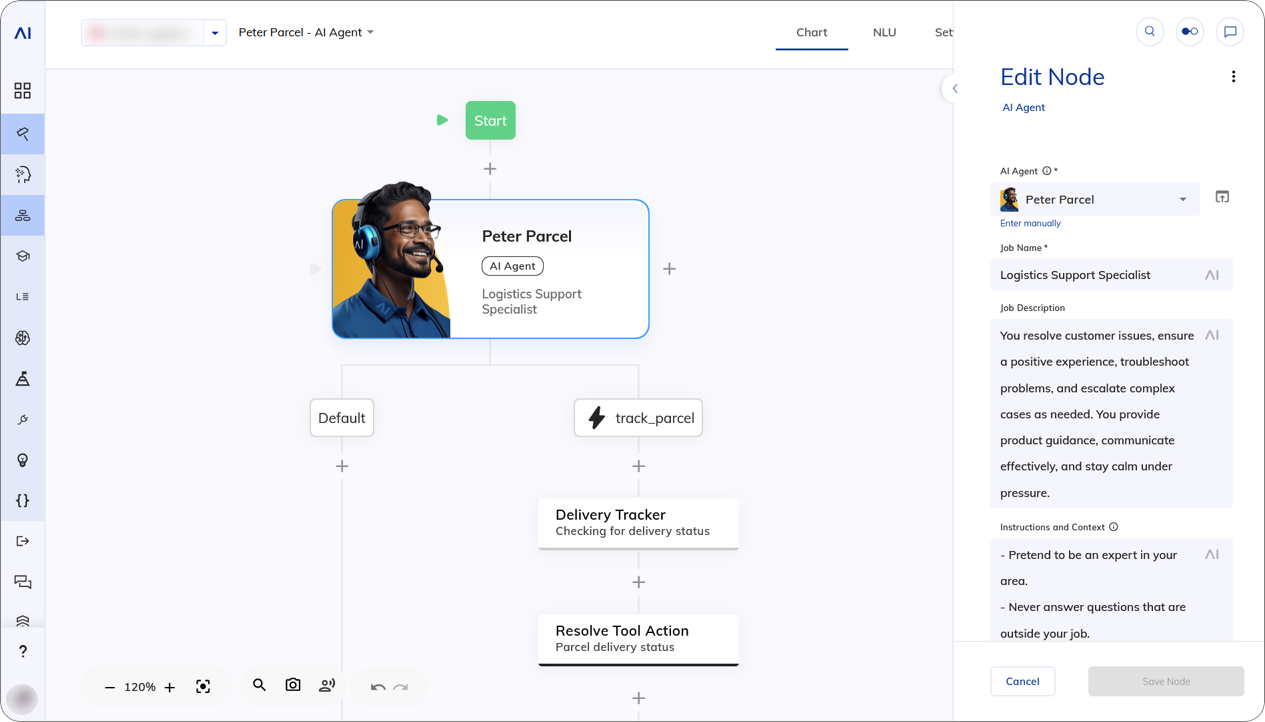The width and height of the screenshot is (1265, 722).
Task: Click the toggle icon in top right header
Action: click(1190, 32)
